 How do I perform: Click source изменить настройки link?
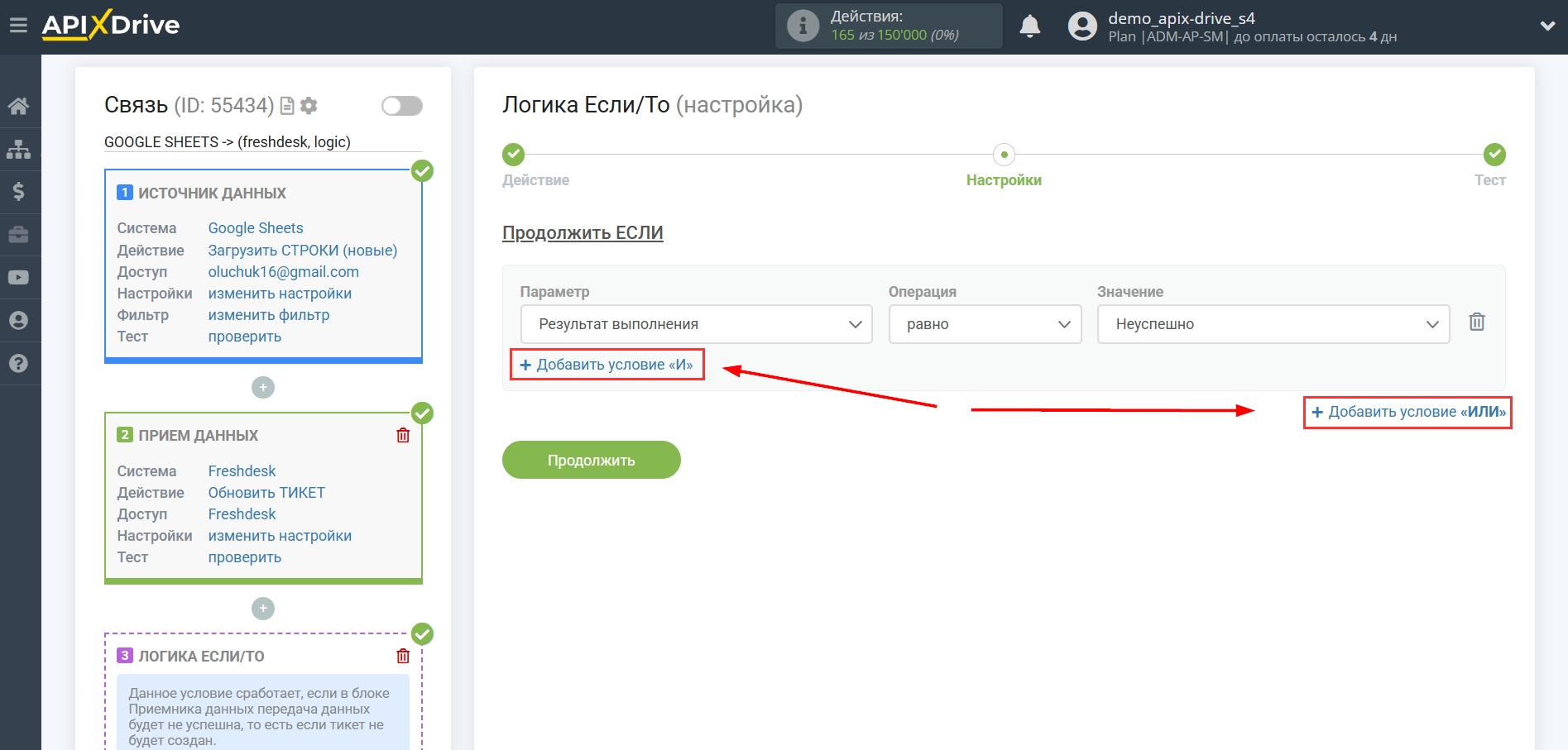pos(280,294)
